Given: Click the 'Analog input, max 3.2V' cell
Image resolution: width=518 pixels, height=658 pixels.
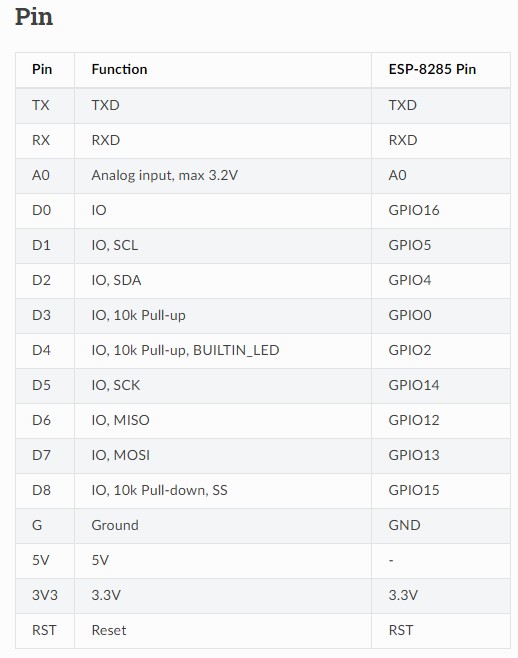Looking at the screenshot, I should [223, 175].
